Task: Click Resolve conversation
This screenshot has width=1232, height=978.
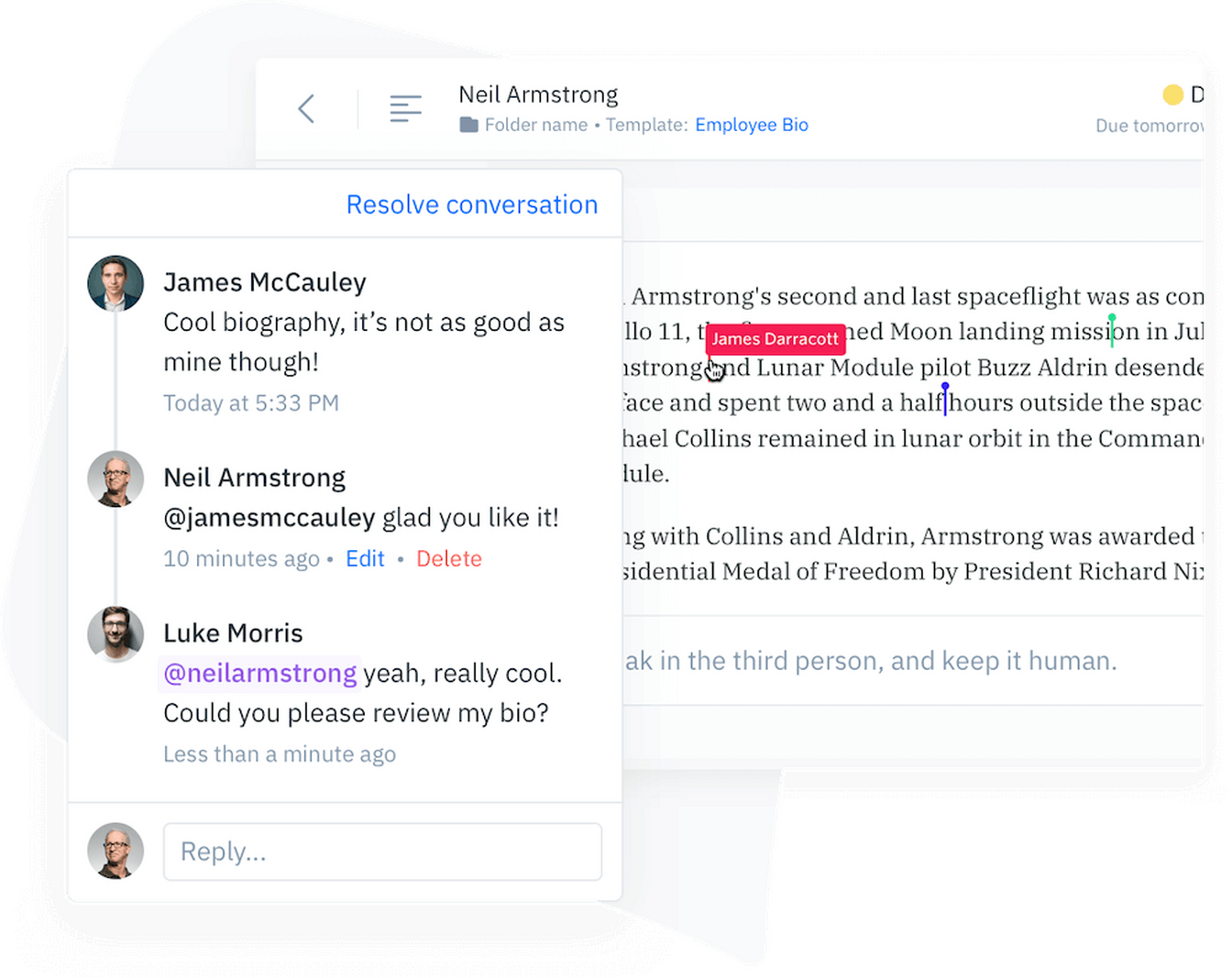Action: click(471, 204)
